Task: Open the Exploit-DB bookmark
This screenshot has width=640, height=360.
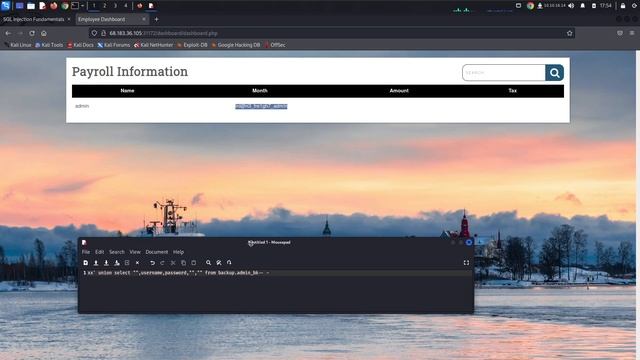Action: (192, 45)
